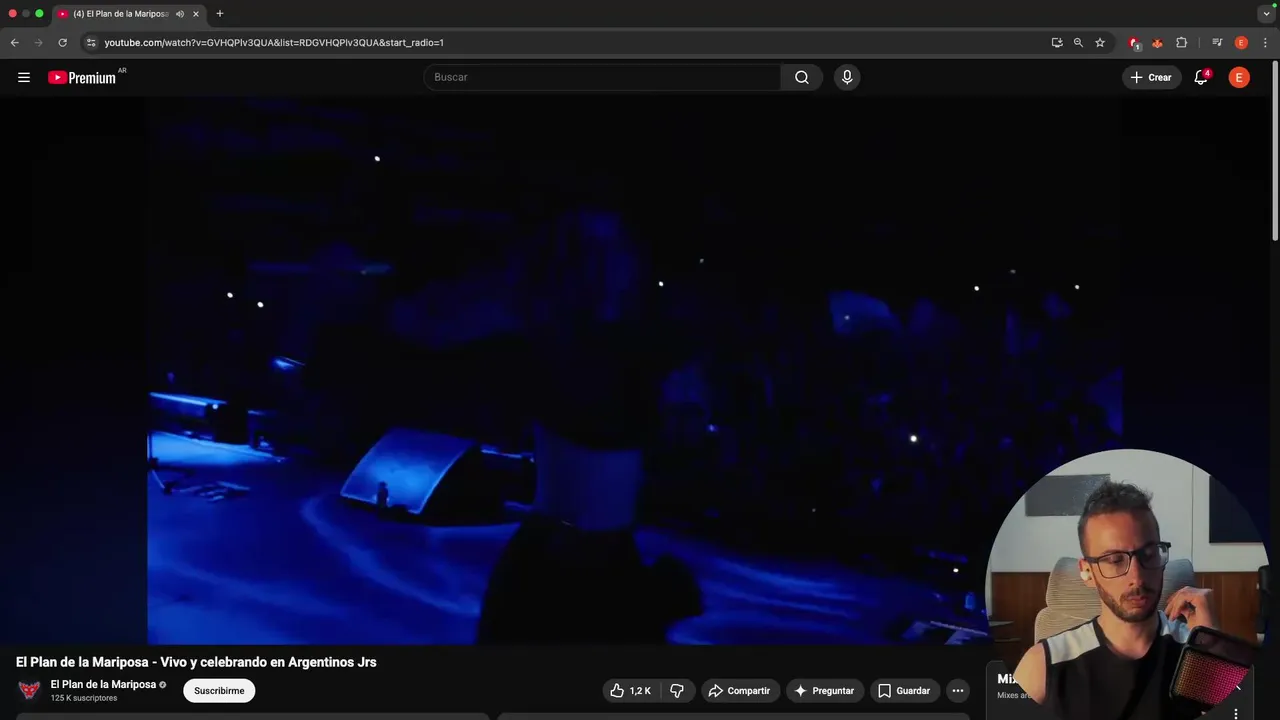Subscribe with Suscribirme button
The width and height of the screenshot is (1280, 720).
tap(219, 691)
